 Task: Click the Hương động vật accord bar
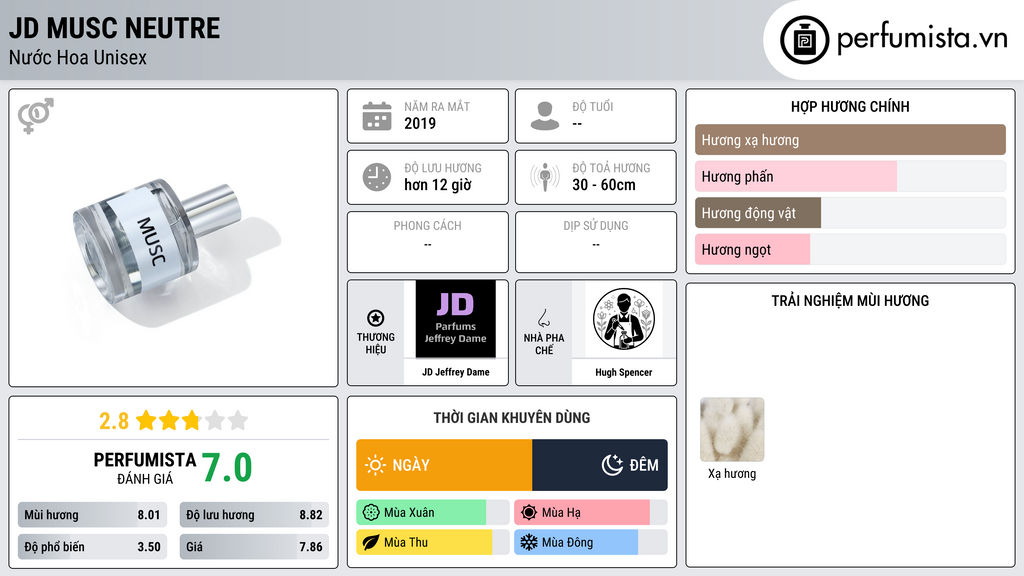tap(850, 213)
